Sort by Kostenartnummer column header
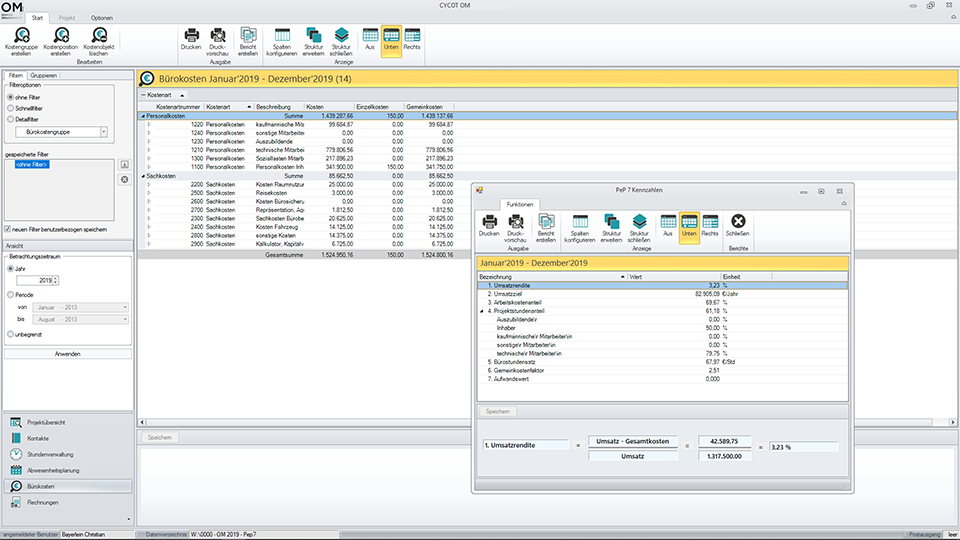960x540 pixels. point(178,107)
